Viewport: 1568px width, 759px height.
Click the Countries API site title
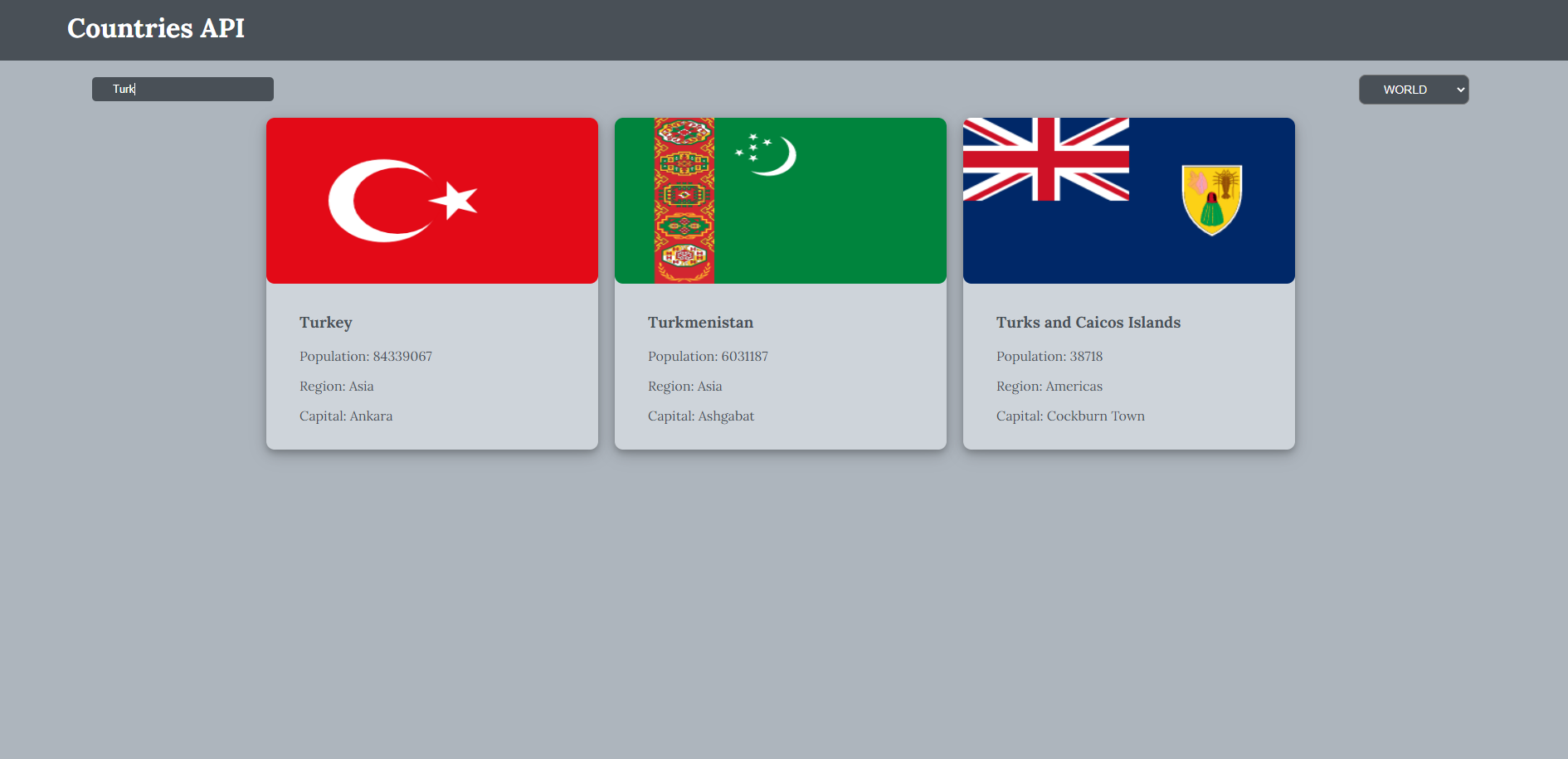(x=156, y=28)
